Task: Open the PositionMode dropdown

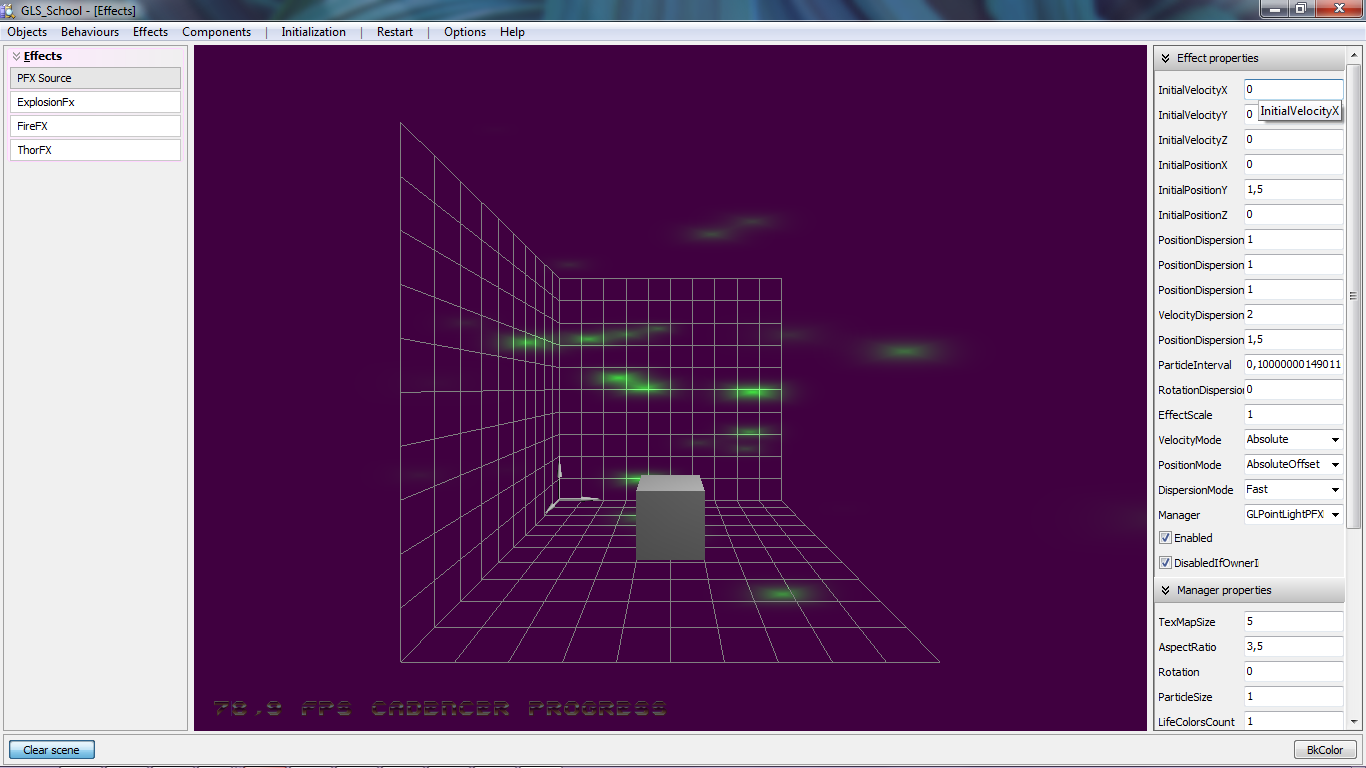Action: 1335,465
